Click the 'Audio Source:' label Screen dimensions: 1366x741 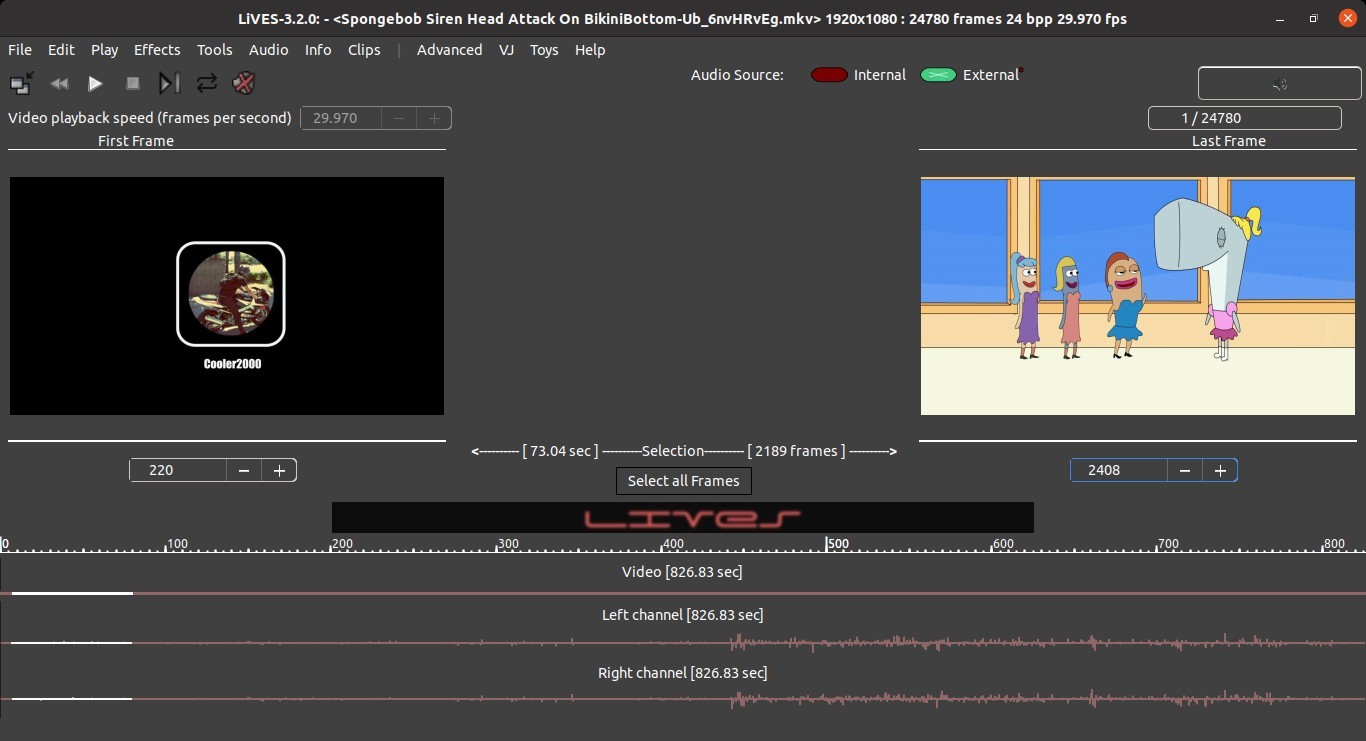pyautogui.click(x=737, y=75)
